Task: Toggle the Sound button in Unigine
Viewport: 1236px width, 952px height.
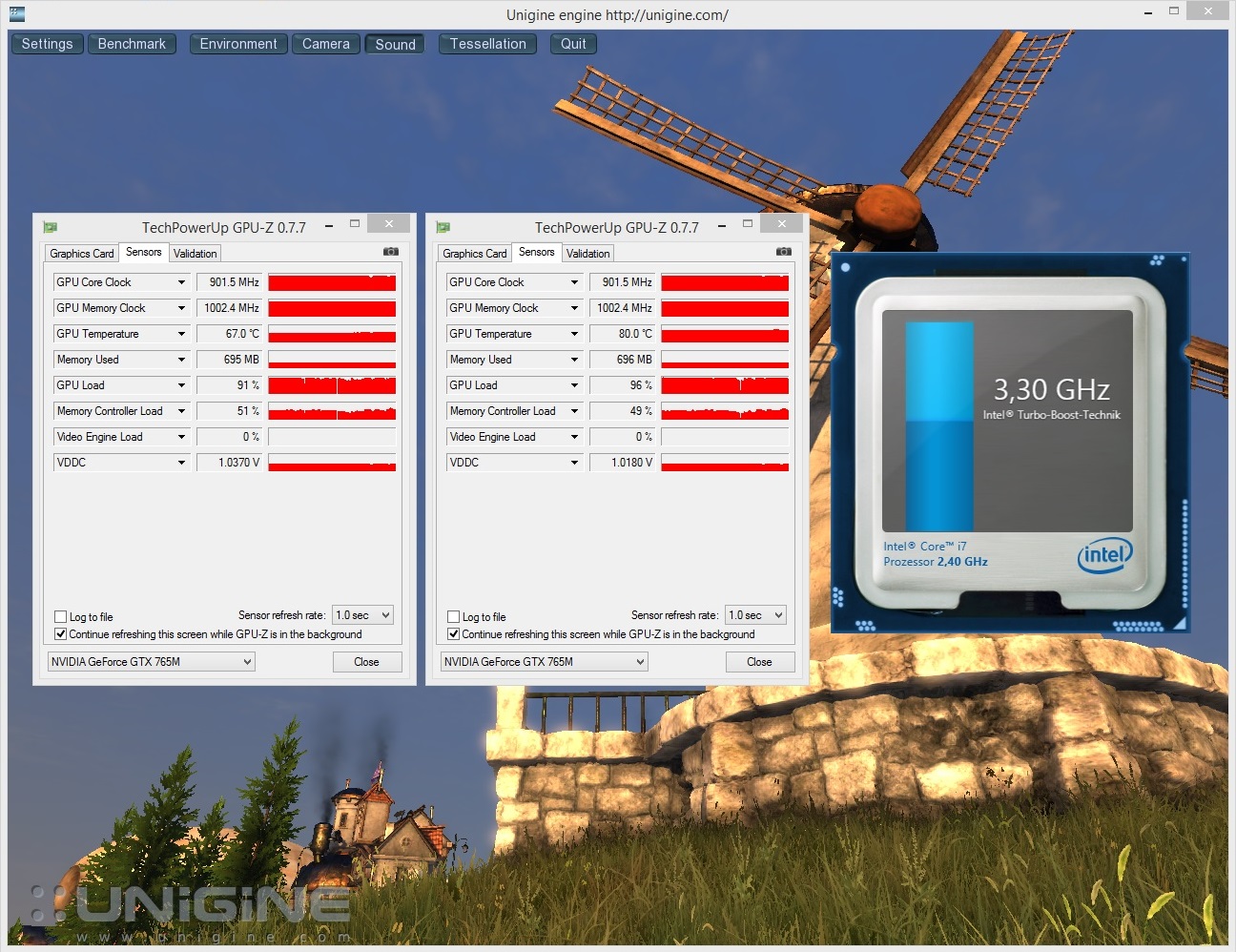Action: 396,44
